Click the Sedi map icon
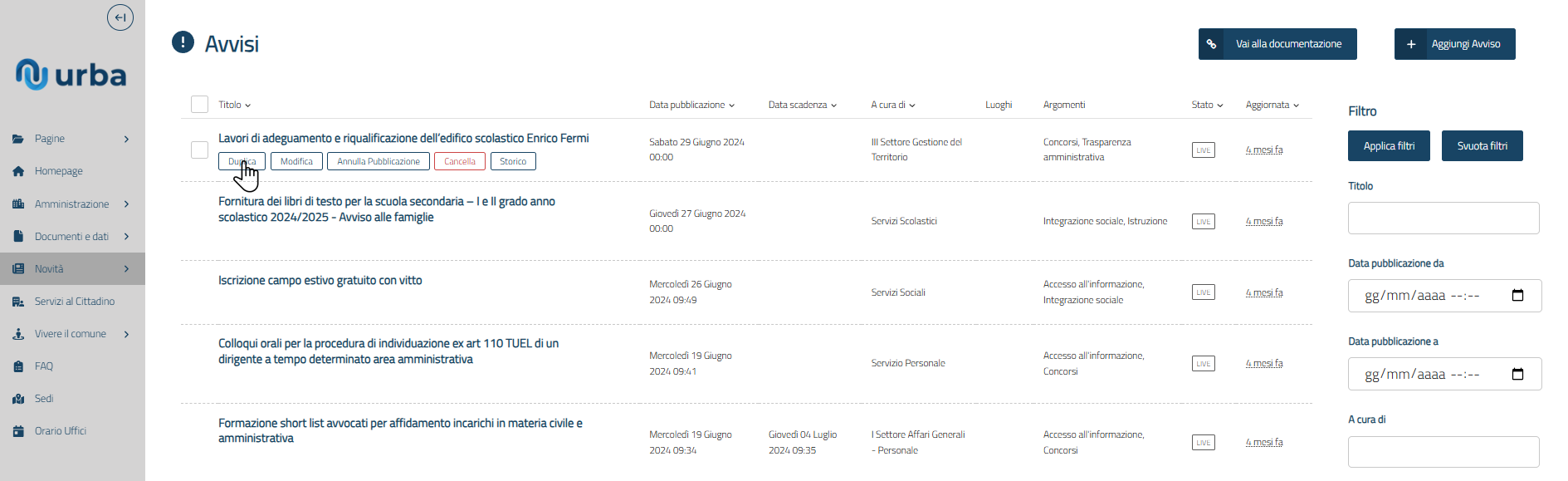 coord(18,399)
